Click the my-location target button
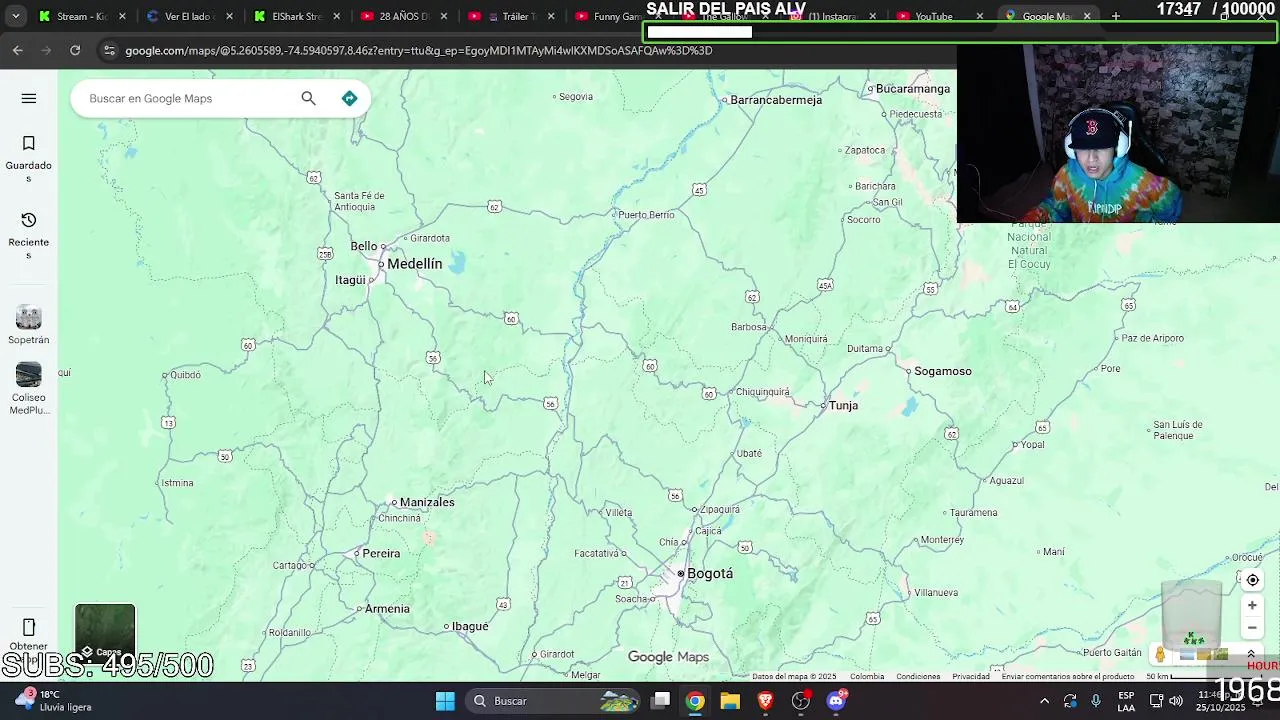The height and width of the screenshot is (720, 1280). coord(1252,580)
